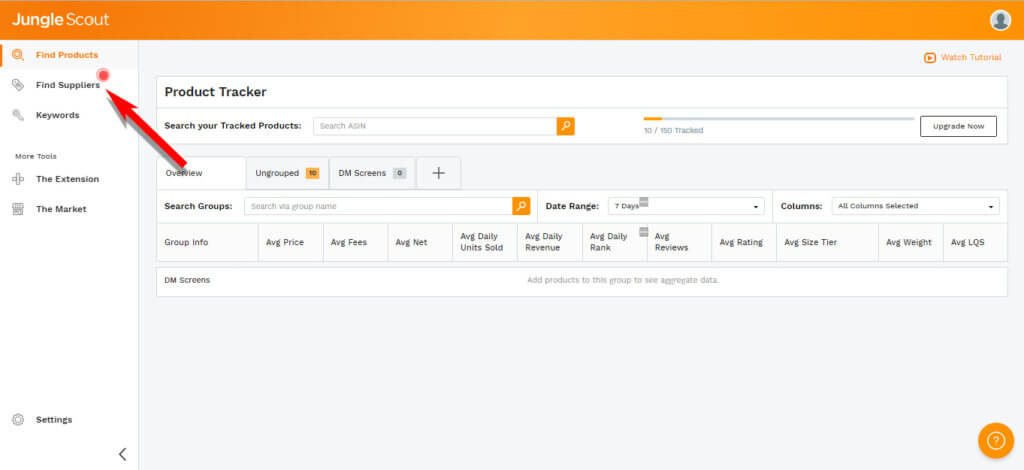Click the Find Suppliers tag icon
The height and width of the screenshot is (470, 1024).
pos(18,85)
